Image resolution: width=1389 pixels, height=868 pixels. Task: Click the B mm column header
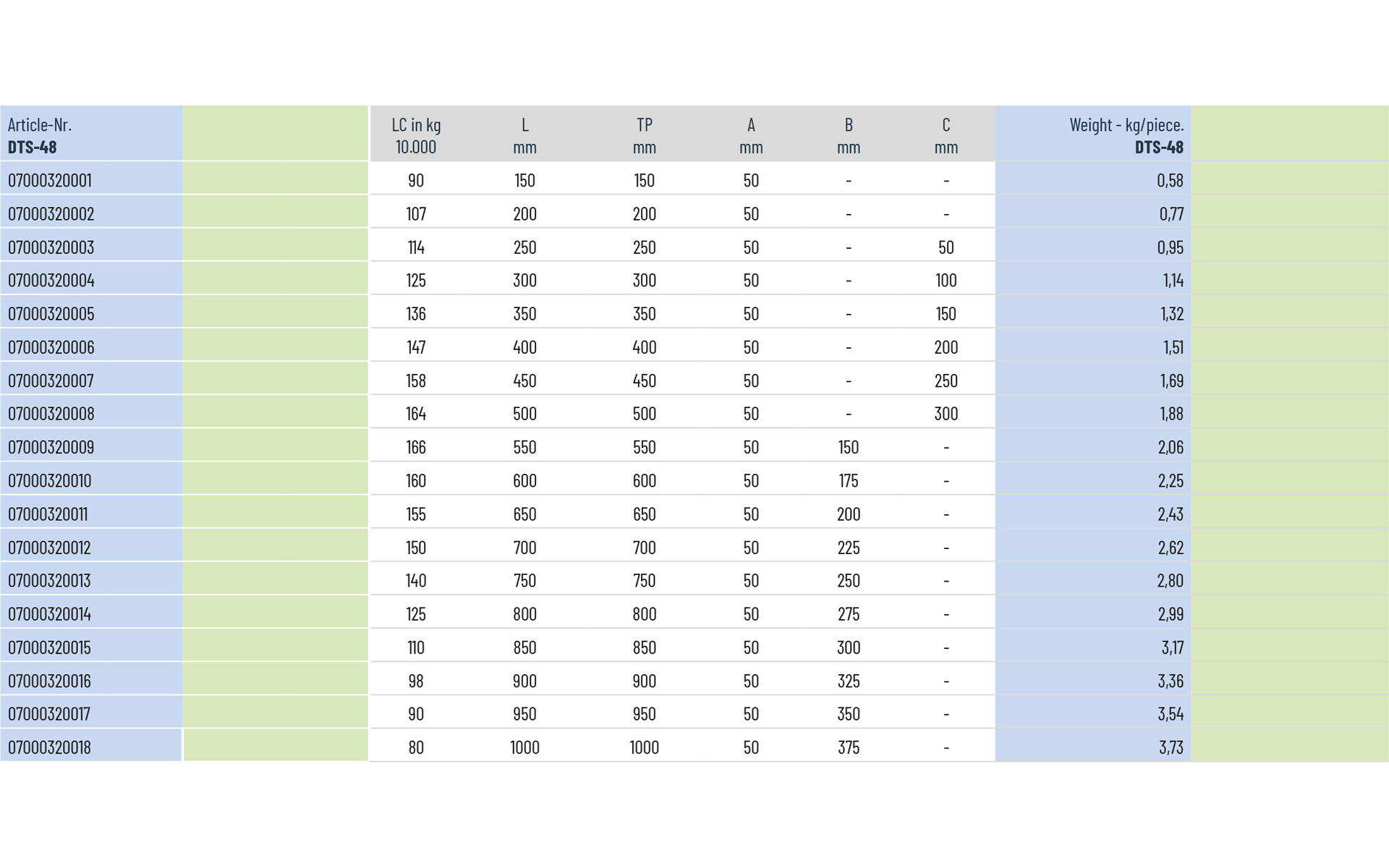[x=849, y=135]
